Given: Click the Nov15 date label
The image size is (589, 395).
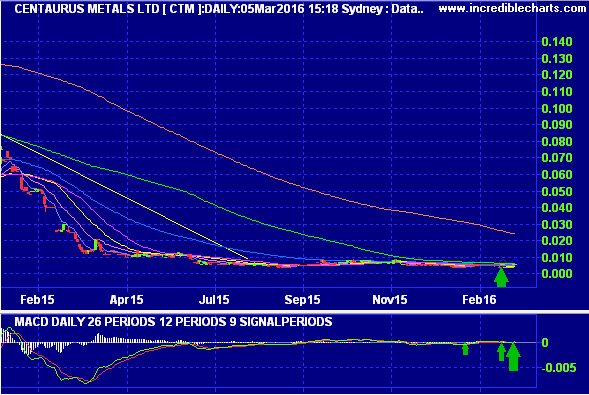Looking at the screenshot, I should coord(390,300).
